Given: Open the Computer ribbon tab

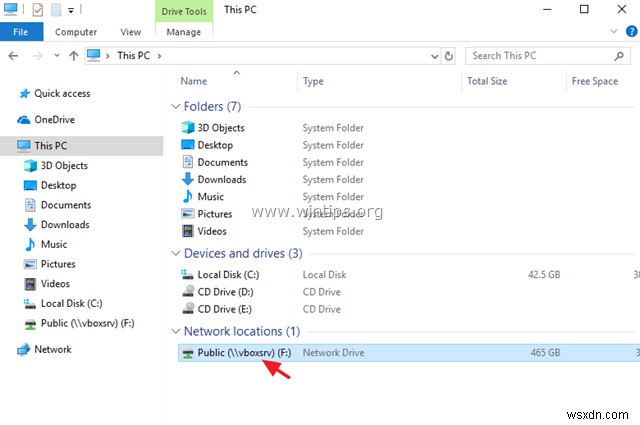Looking at the screenshot, I should [76, 32].
